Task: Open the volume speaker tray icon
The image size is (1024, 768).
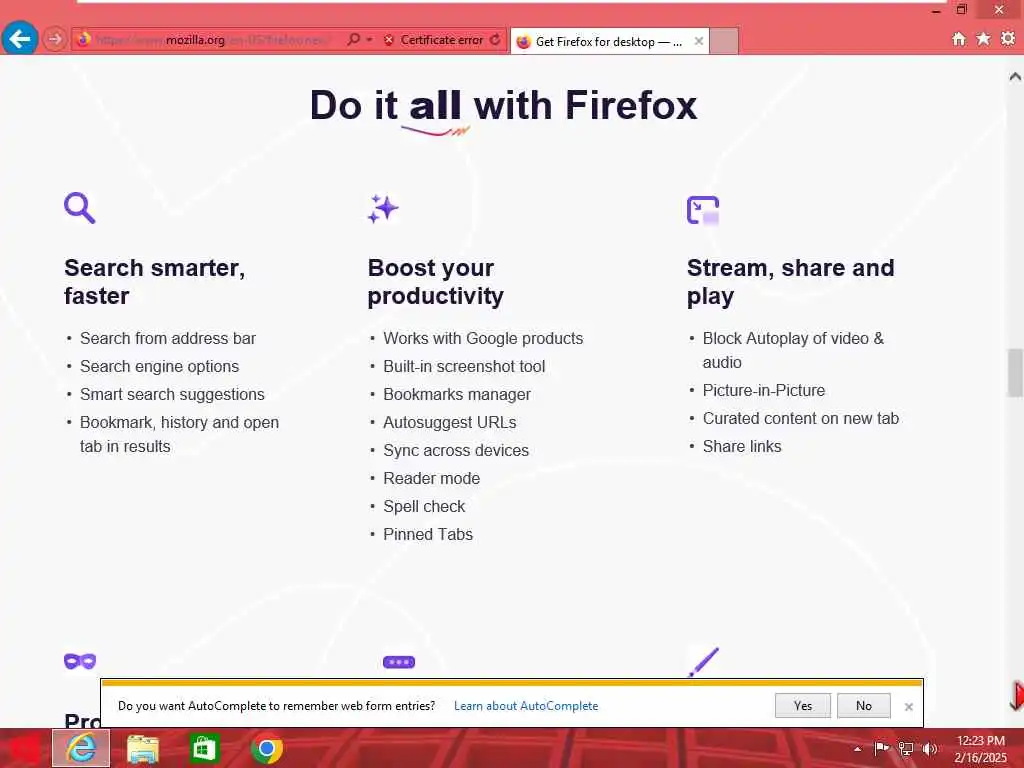Action: coord(930,748)
